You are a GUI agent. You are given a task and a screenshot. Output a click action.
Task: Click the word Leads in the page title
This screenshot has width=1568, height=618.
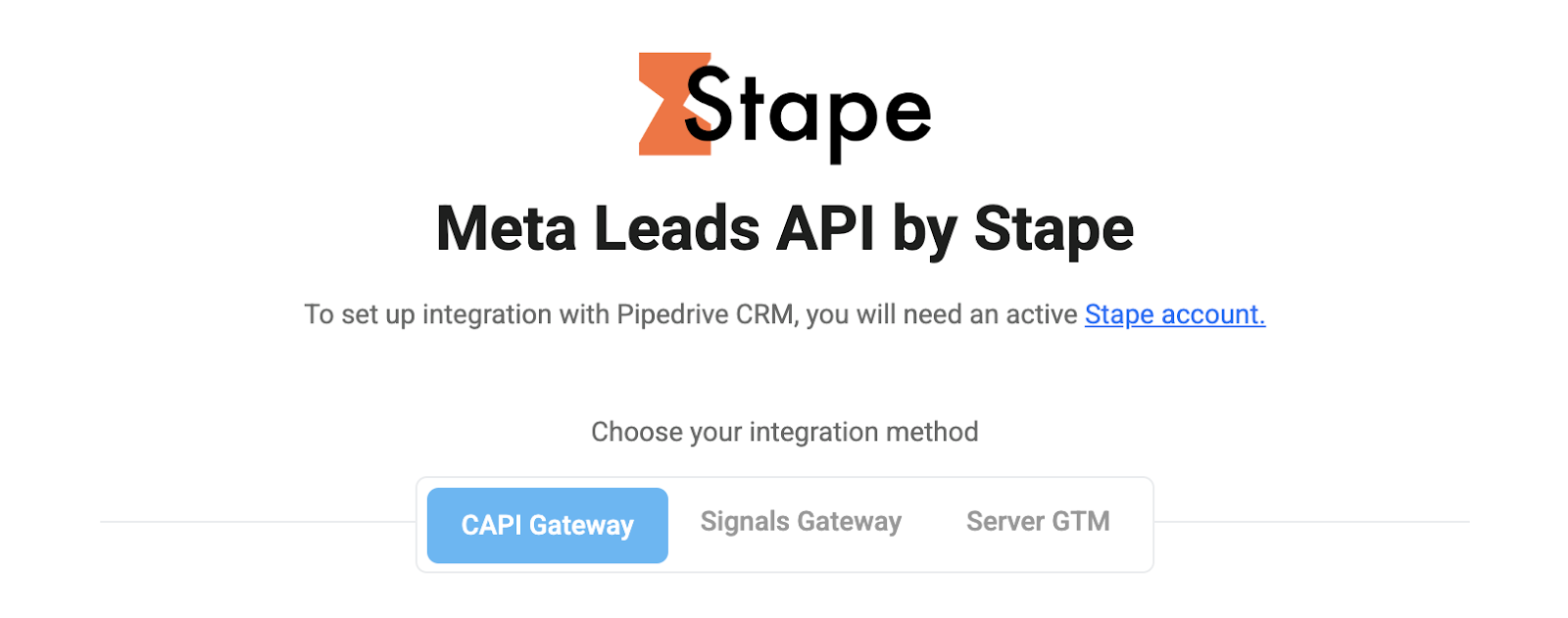[676, 229]
